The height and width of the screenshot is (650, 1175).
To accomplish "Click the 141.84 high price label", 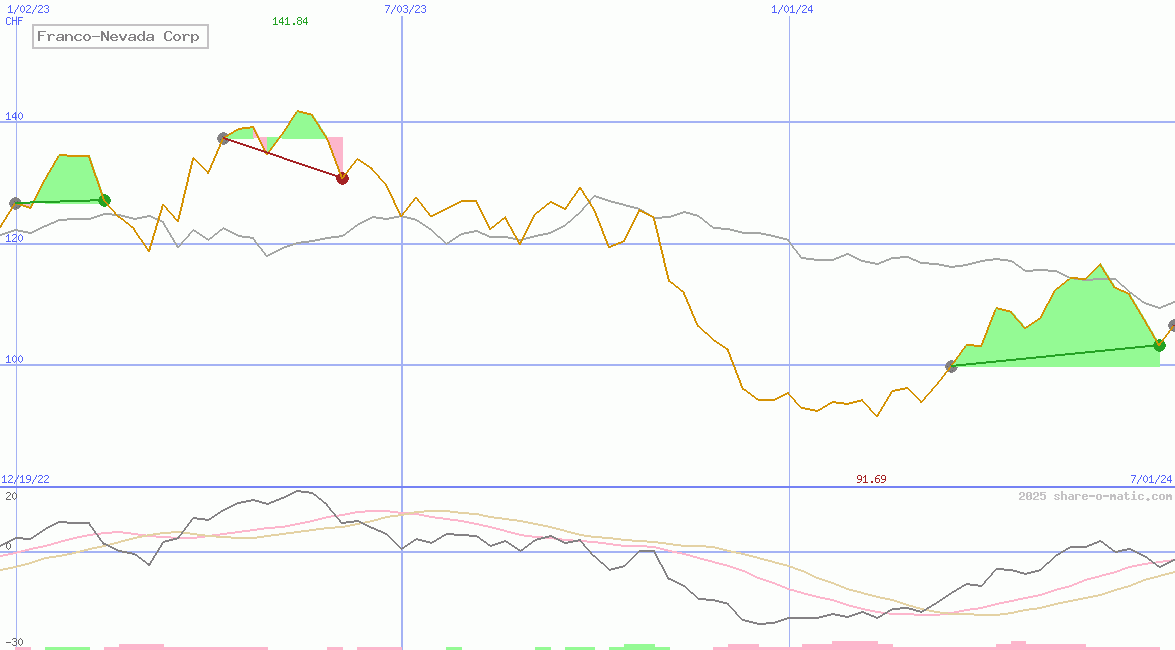I will tap(290, 21).
